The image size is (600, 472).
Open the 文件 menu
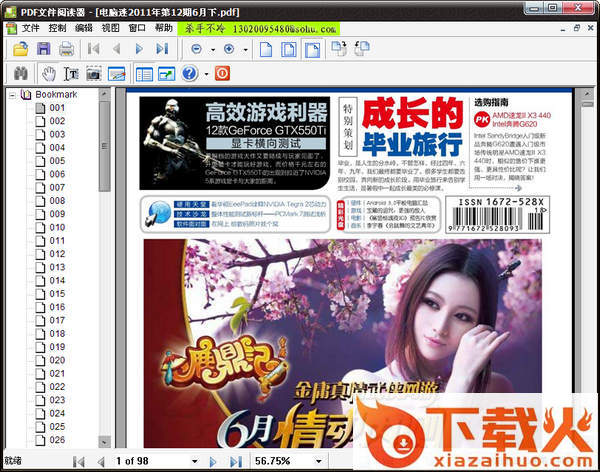30,28
